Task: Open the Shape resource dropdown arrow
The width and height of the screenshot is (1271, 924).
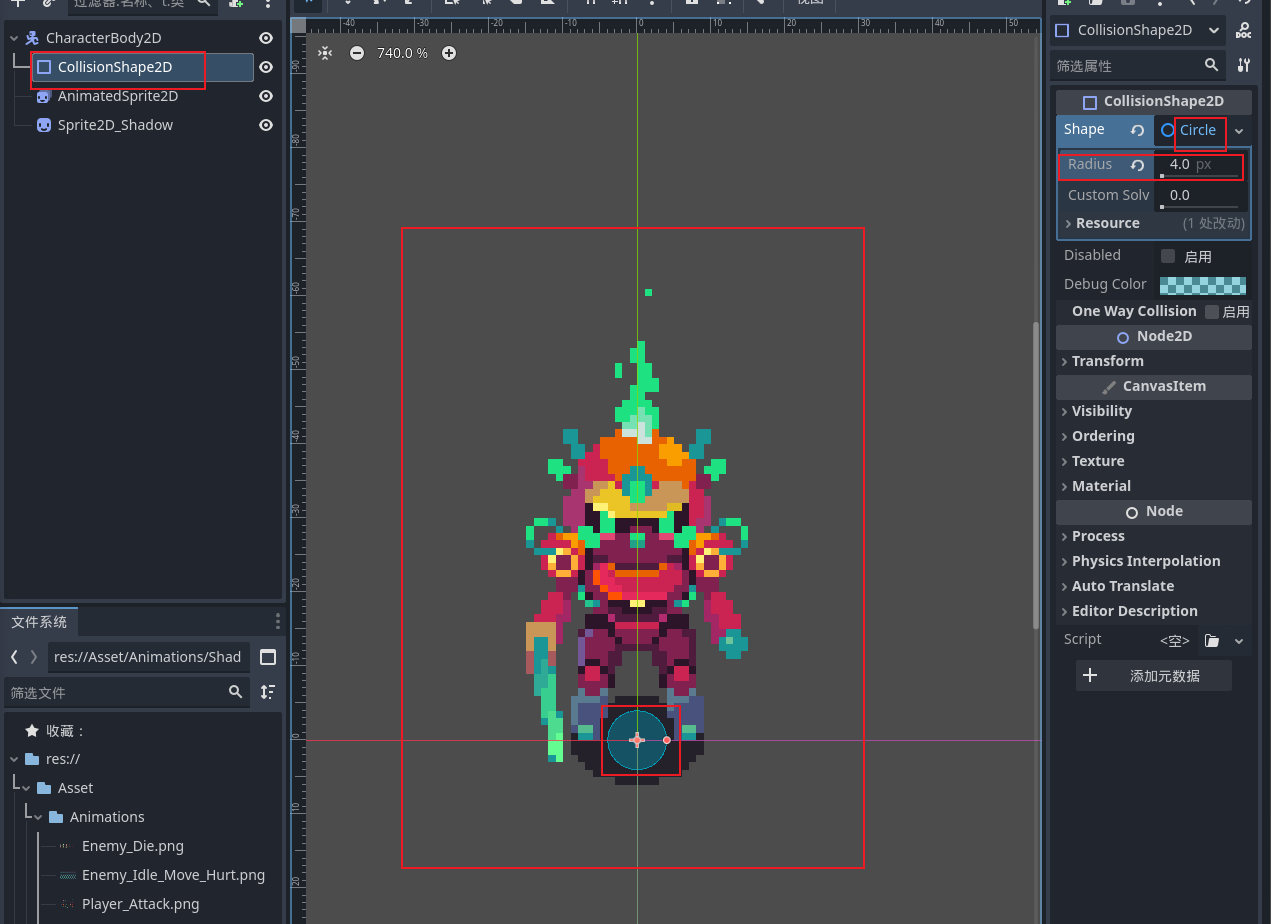Action: coord(1239,131)
